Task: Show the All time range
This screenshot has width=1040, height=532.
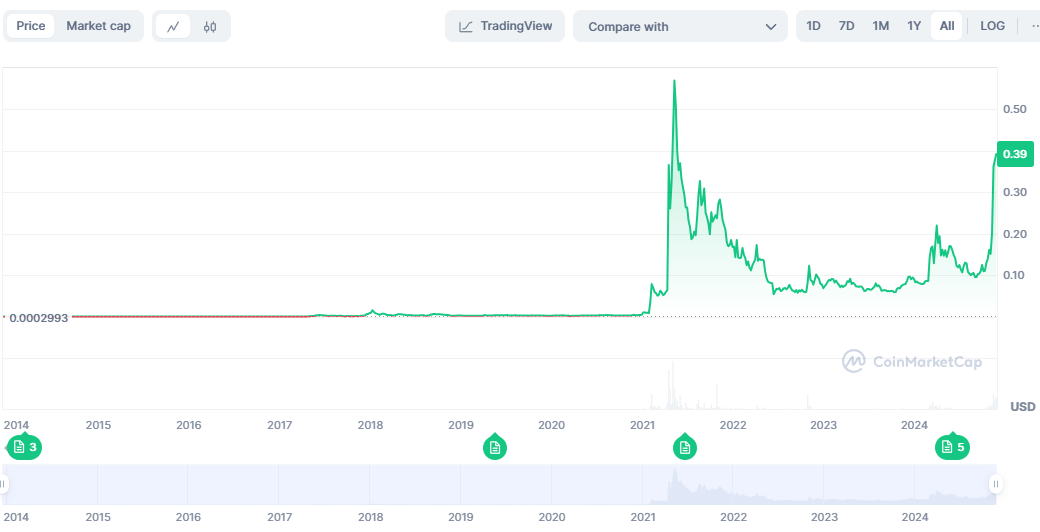Action: [946, 26]
